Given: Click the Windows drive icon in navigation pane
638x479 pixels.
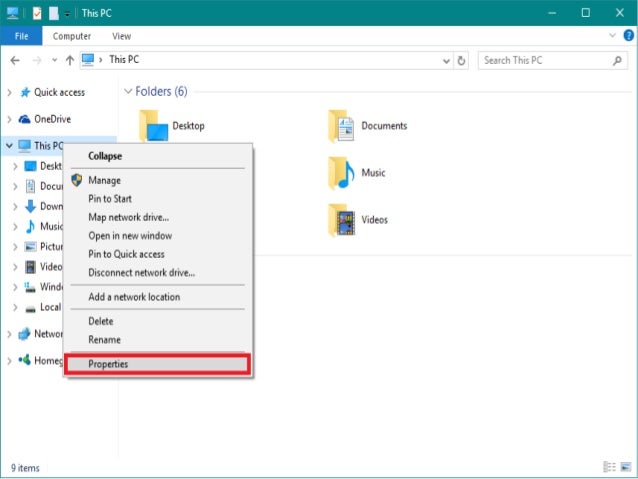Looking at the screenshot, I should tap(30, 287).
